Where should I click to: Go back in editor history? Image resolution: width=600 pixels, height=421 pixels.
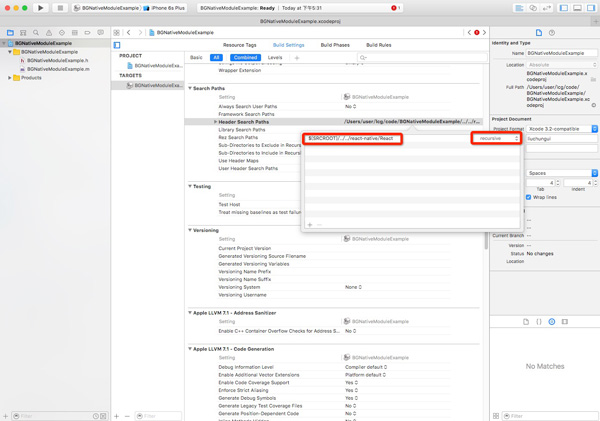(129, 32)
